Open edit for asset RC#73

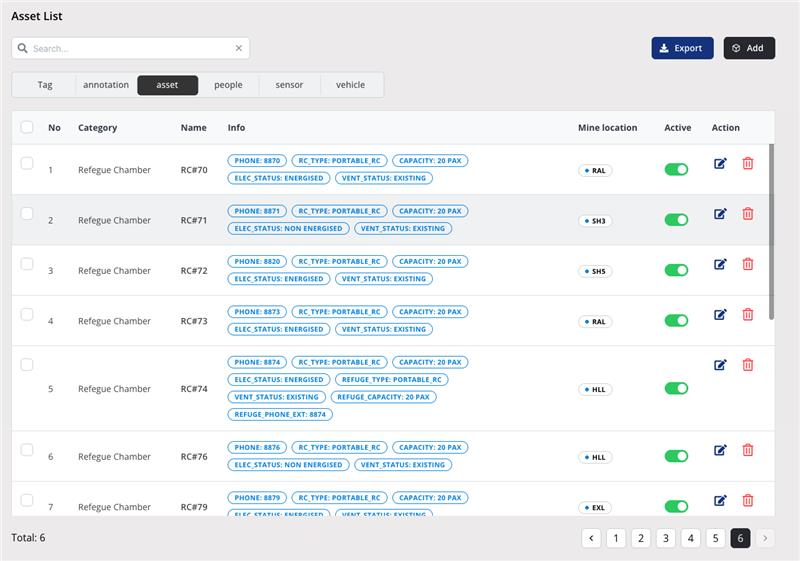coord(720,314)
